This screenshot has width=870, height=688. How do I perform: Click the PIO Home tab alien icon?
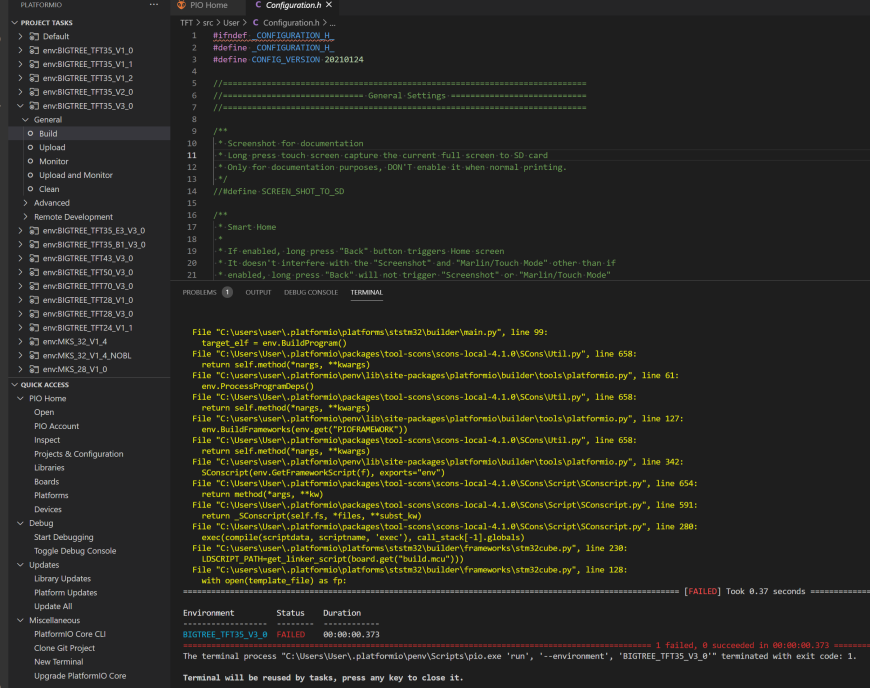coord(181,4)
